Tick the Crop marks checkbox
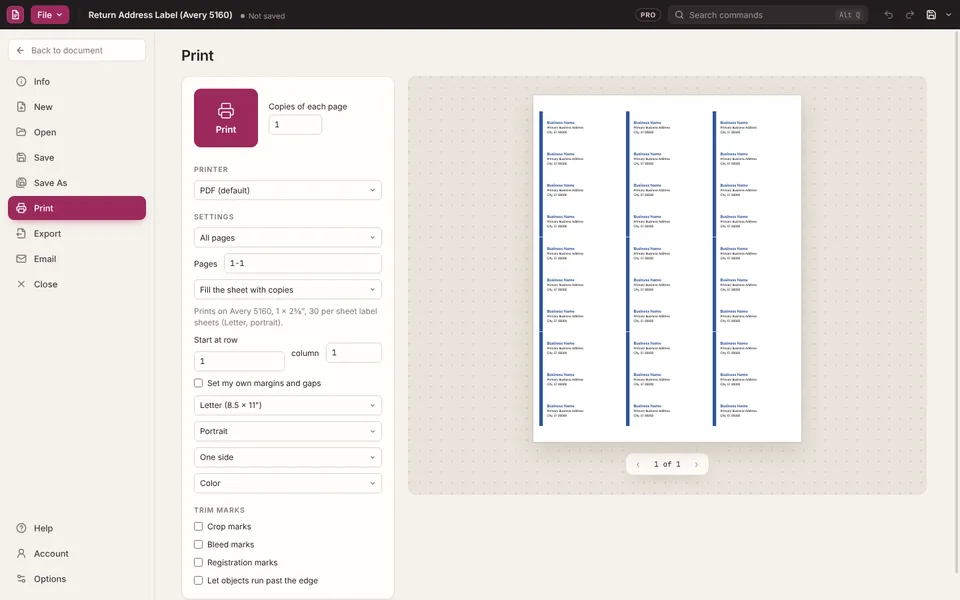The height and width of the screenshot is (600, 960). tap(198, 527)
